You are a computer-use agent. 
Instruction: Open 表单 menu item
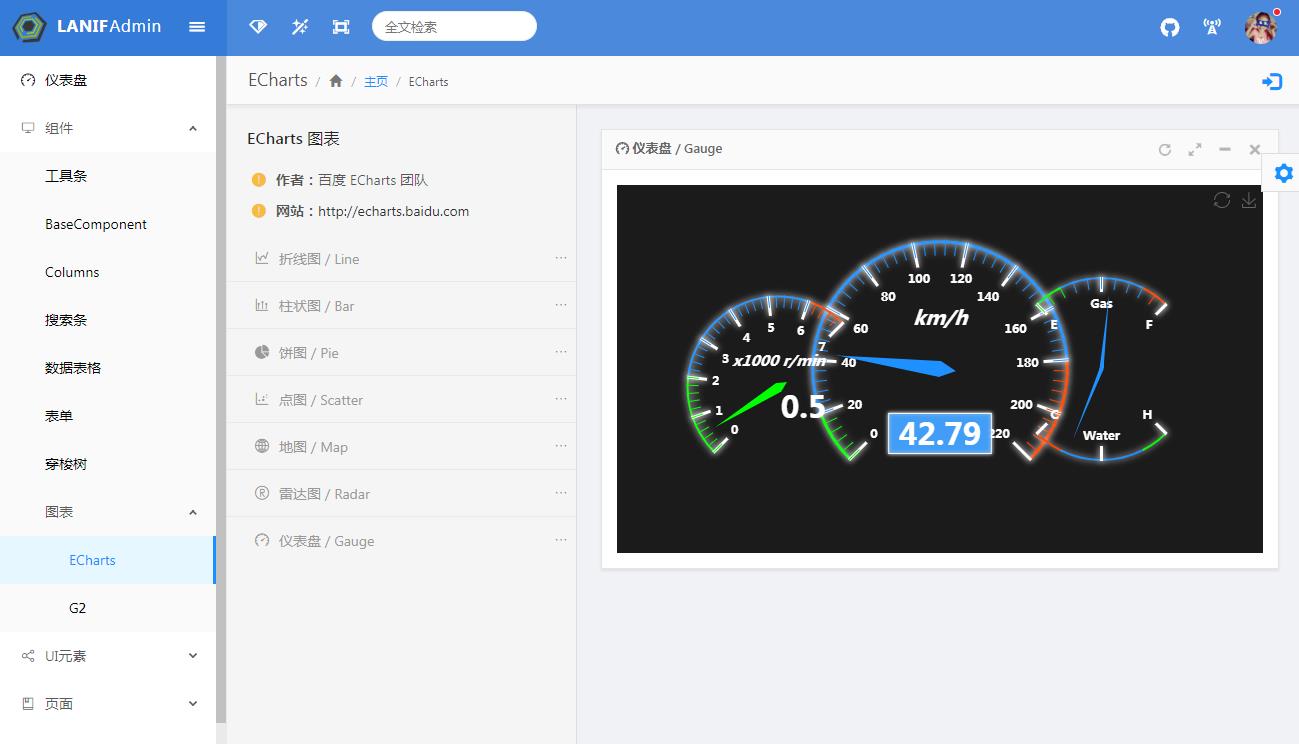pyautogui.click(x=107, y=416)
